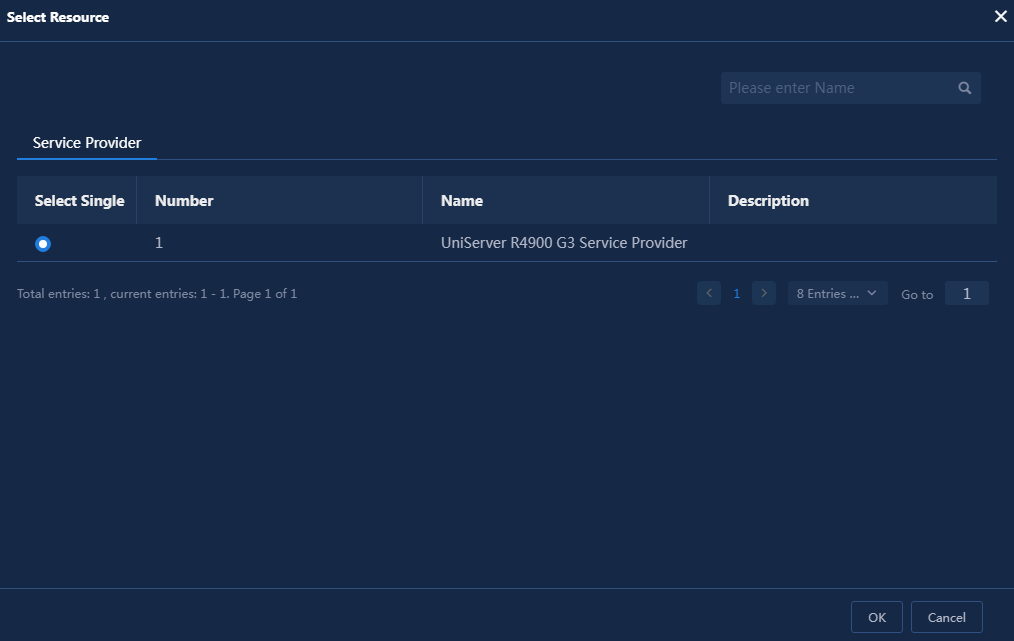
Task: Click the Cancel button
Action: pos(947,617)
